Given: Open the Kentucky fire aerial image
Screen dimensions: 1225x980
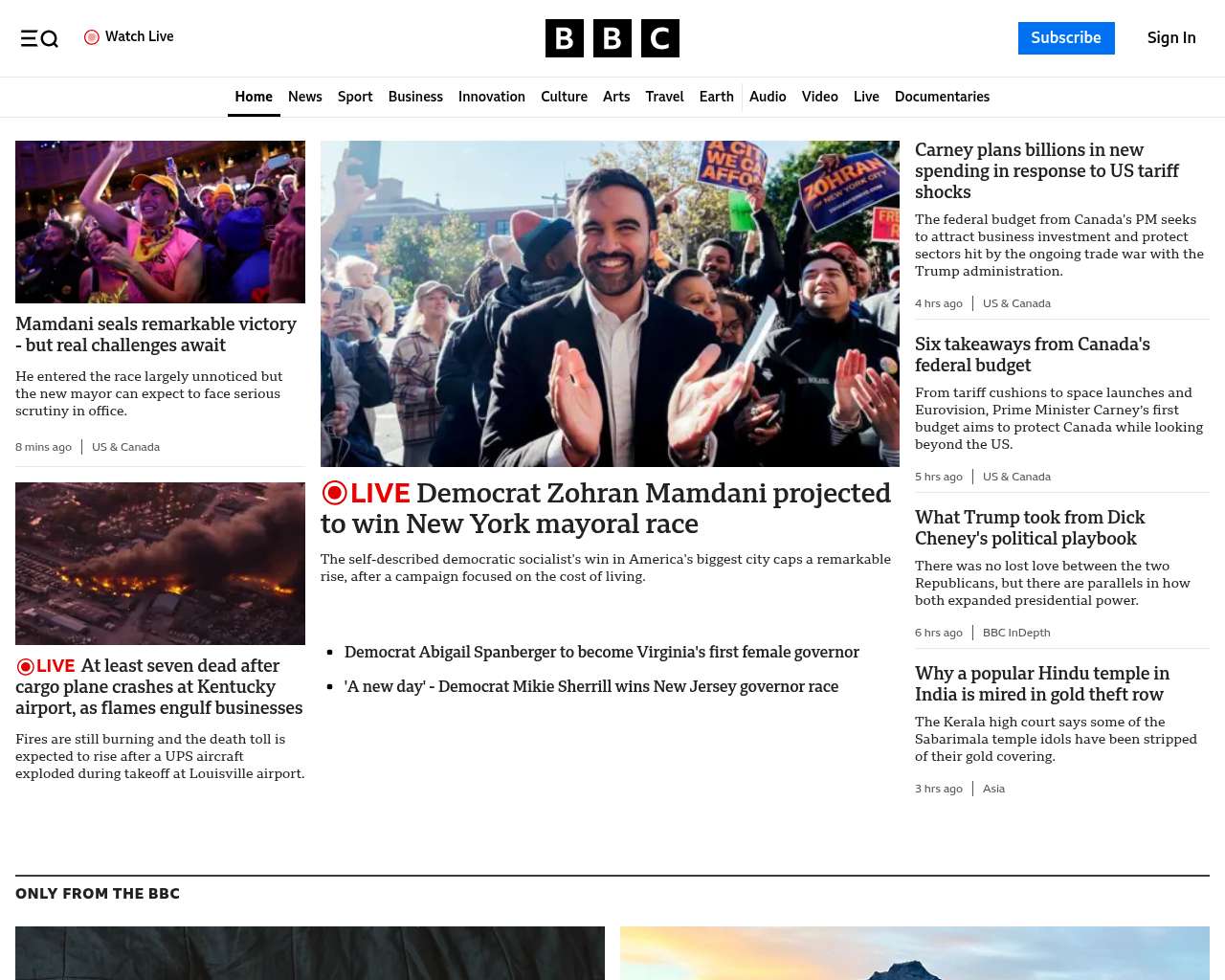Looking at the screenshot, I should [x=160, y=563].
